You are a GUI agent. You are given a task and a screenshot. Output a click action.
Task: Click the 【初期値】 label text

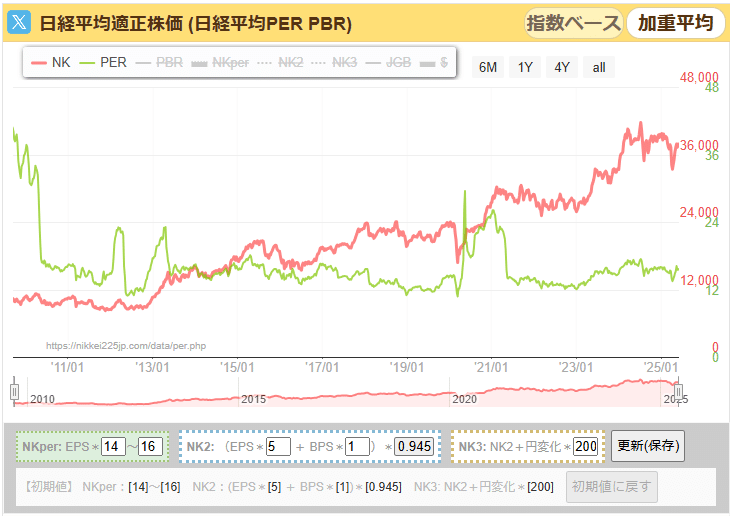click(x=48, y=487)
